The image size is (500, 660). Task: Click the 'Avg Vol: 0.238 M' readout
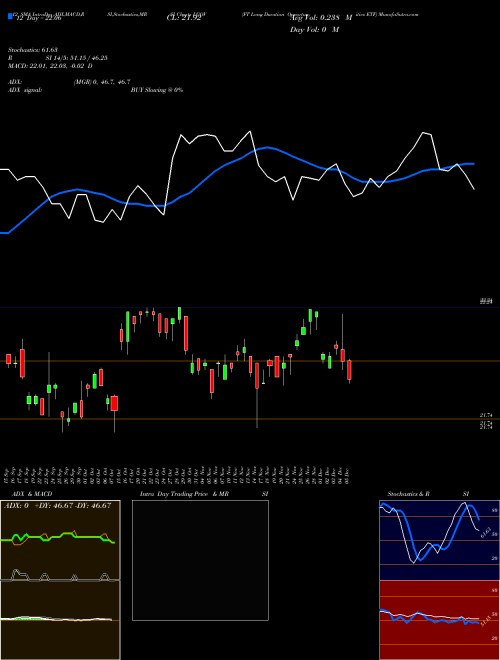pyautogui.click(x=321, y=18)
